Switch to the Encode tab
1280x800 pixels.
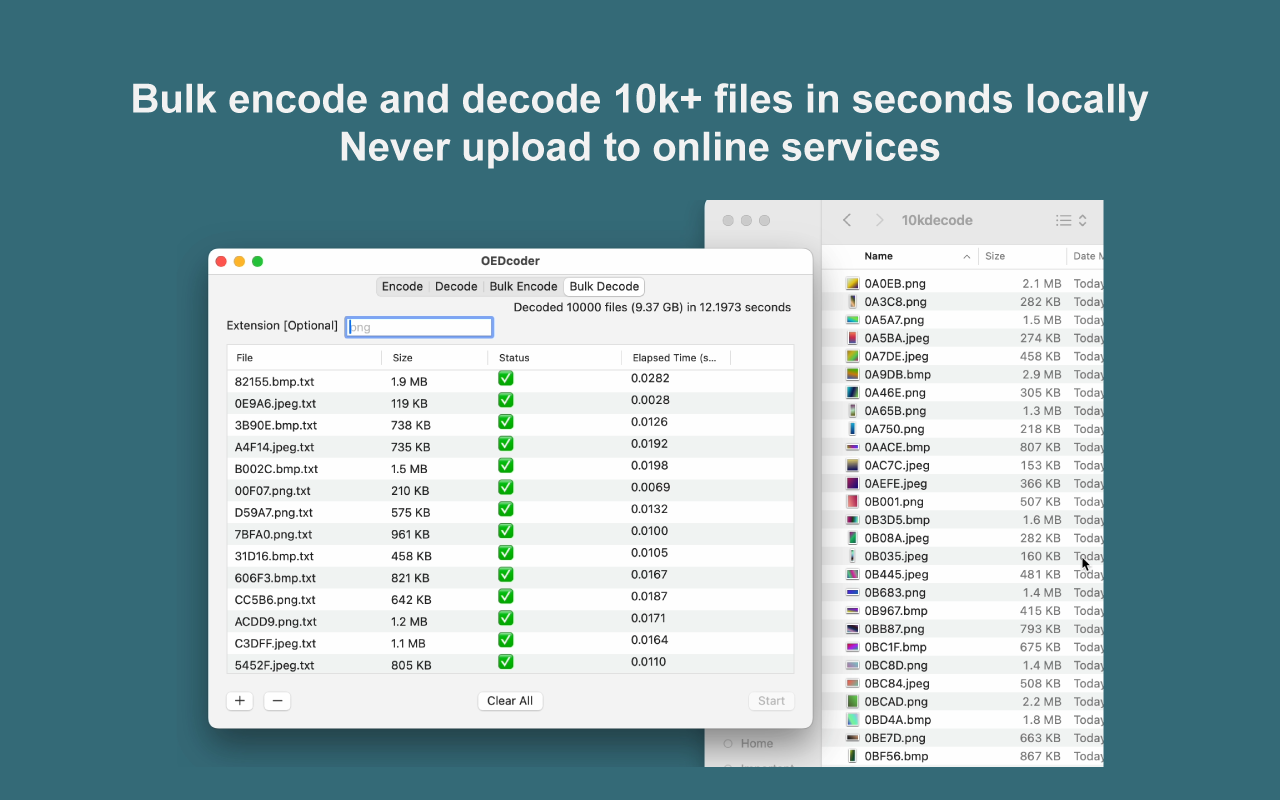[x=402, y=286]
